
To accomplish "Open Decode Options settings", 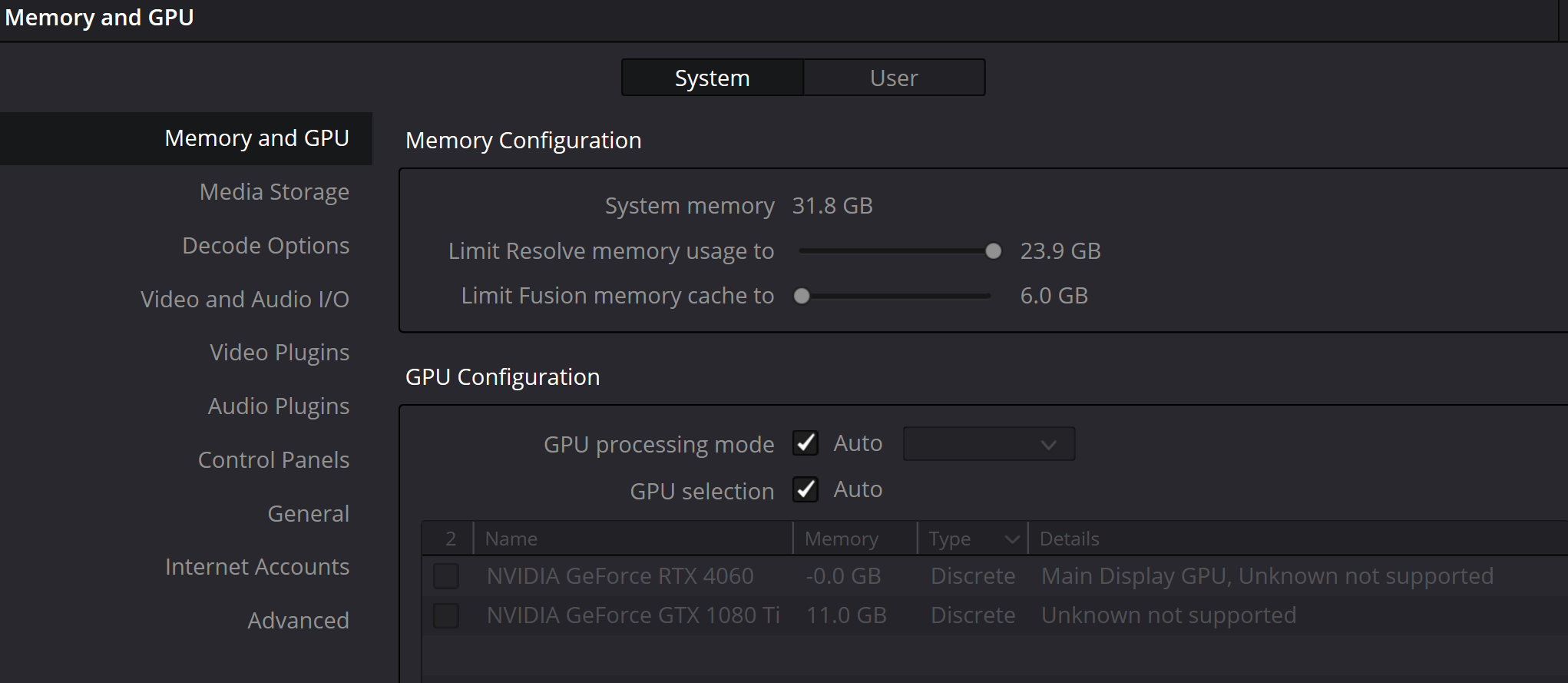I will (266, 245).
